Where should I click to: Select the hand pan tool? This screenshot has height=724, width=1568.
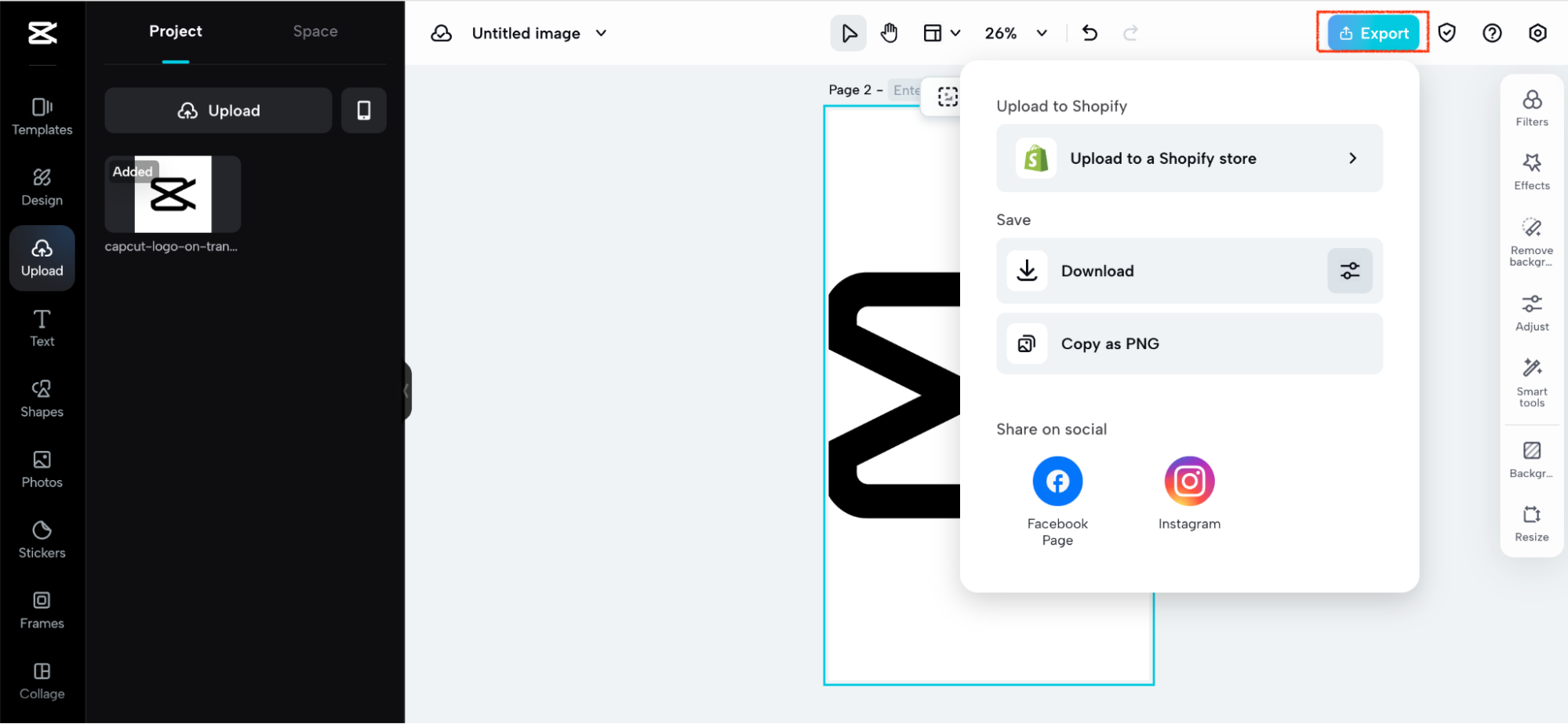(889, 33)
